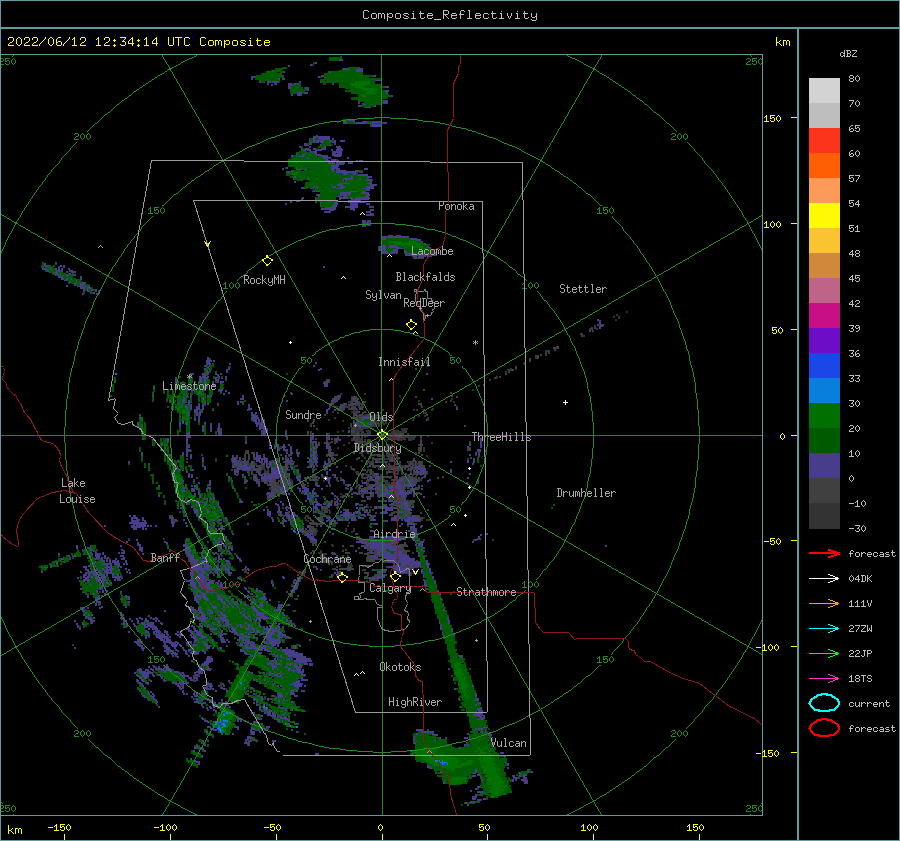The image size is (900, 841).
Task: Click the Lake Louise label
Action: (x=77, y=491)
